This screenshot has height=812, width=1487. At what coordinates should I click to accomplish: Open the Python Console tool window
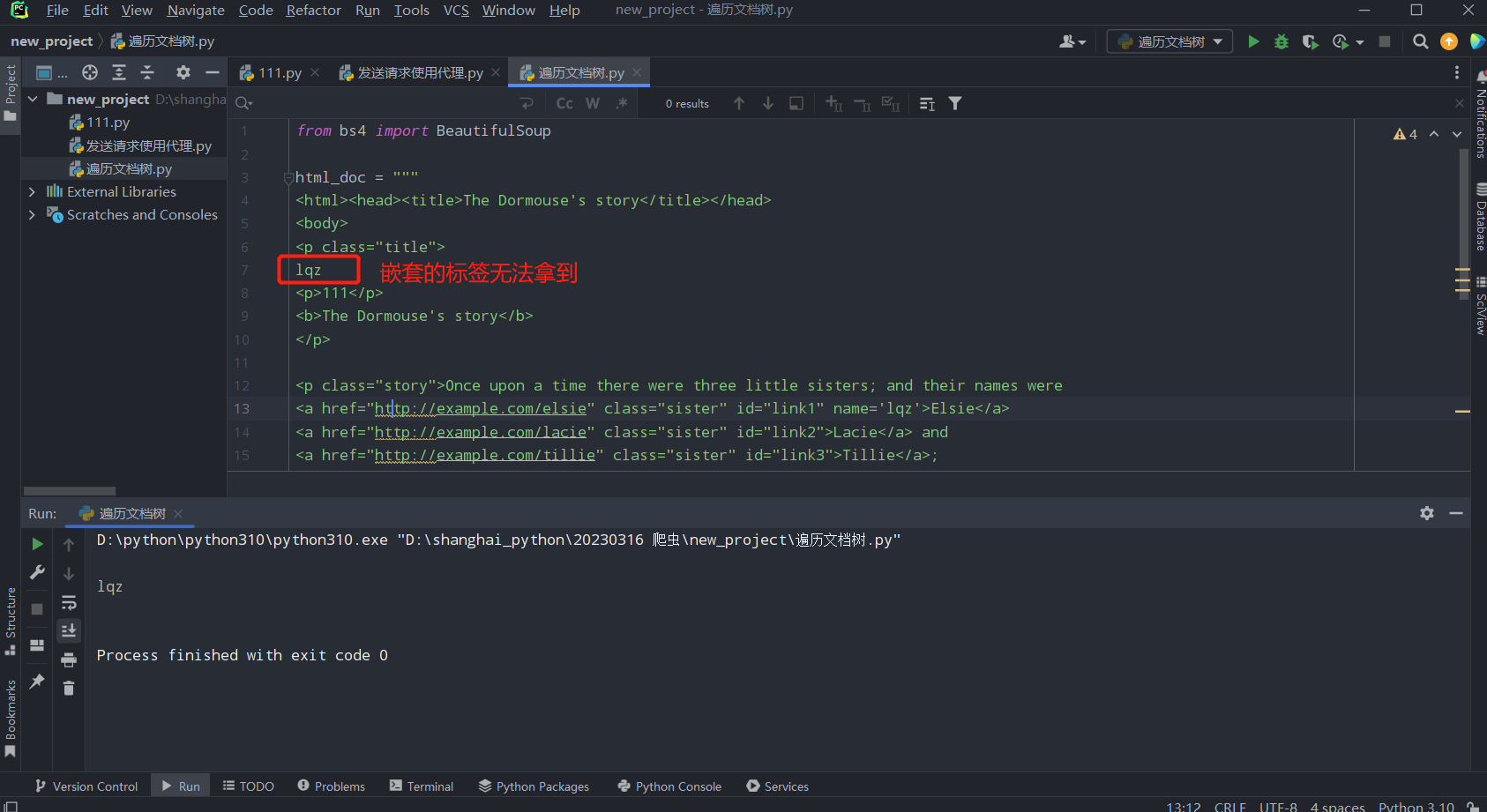click(x=669, y=786)
